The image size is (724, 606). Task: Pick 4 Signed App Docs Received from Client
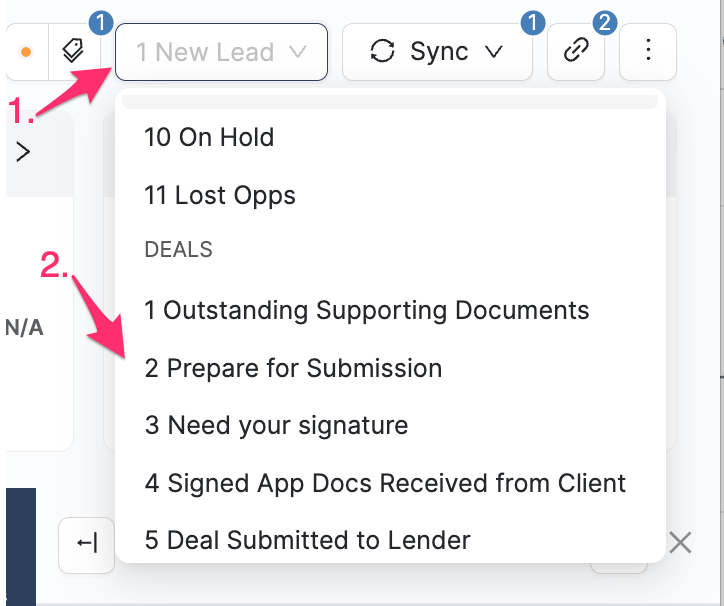click(x=385, y=483)
